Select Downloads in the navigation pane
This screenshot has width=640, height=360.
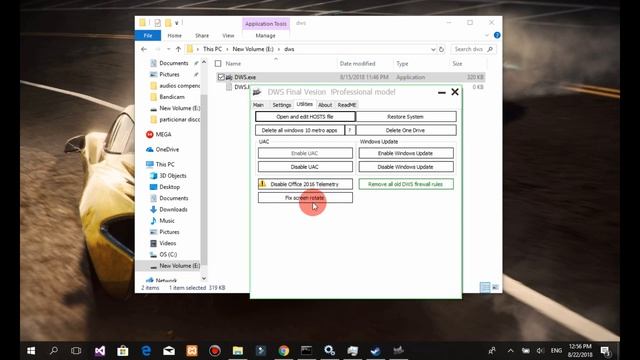[x=173, y=209]
